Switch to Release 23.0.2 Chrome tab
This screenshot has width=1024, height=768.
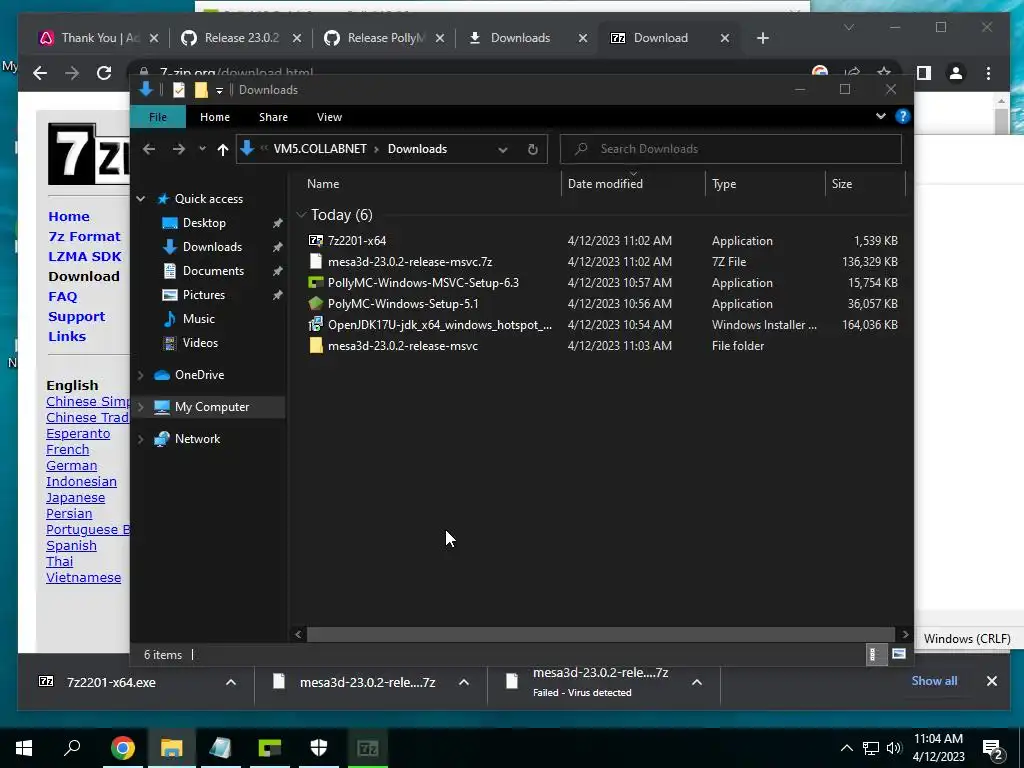(241, 38)
